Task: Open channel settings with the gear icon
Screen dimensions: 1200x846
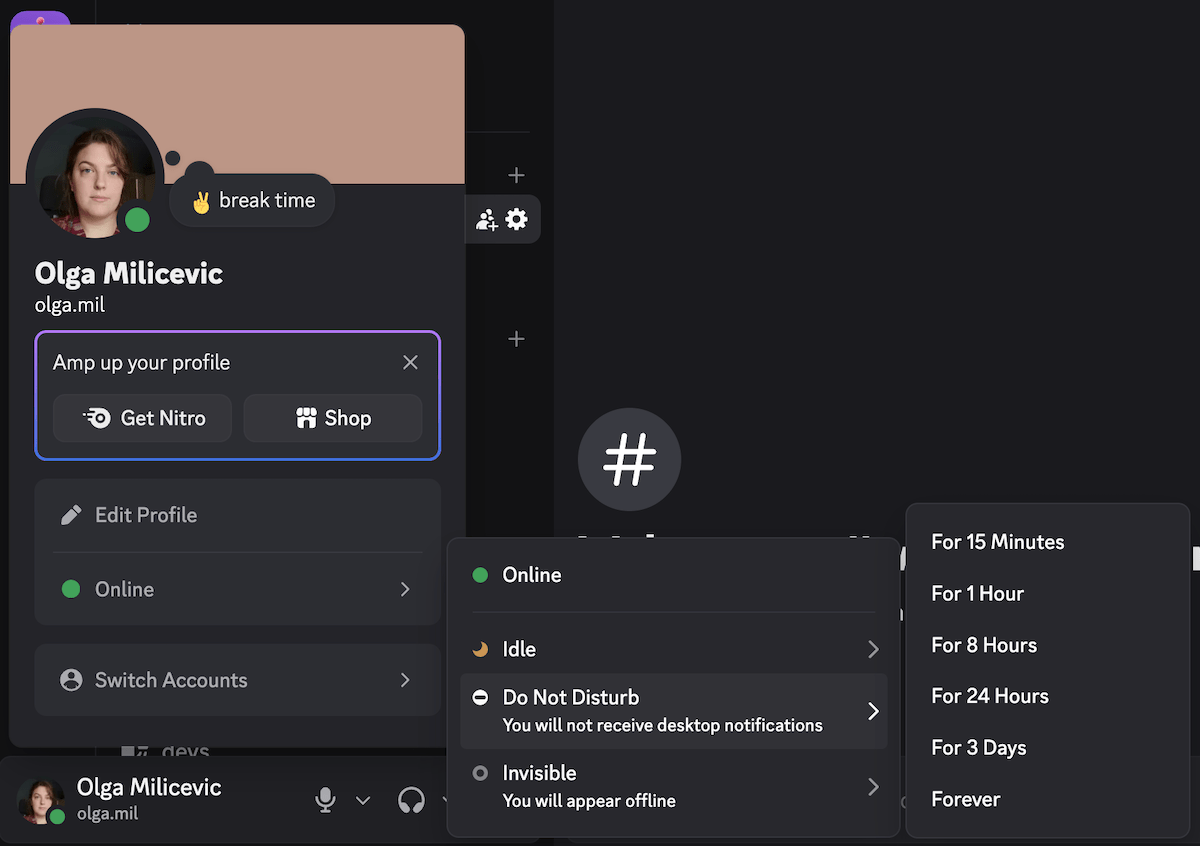Action: coord(517,219)
